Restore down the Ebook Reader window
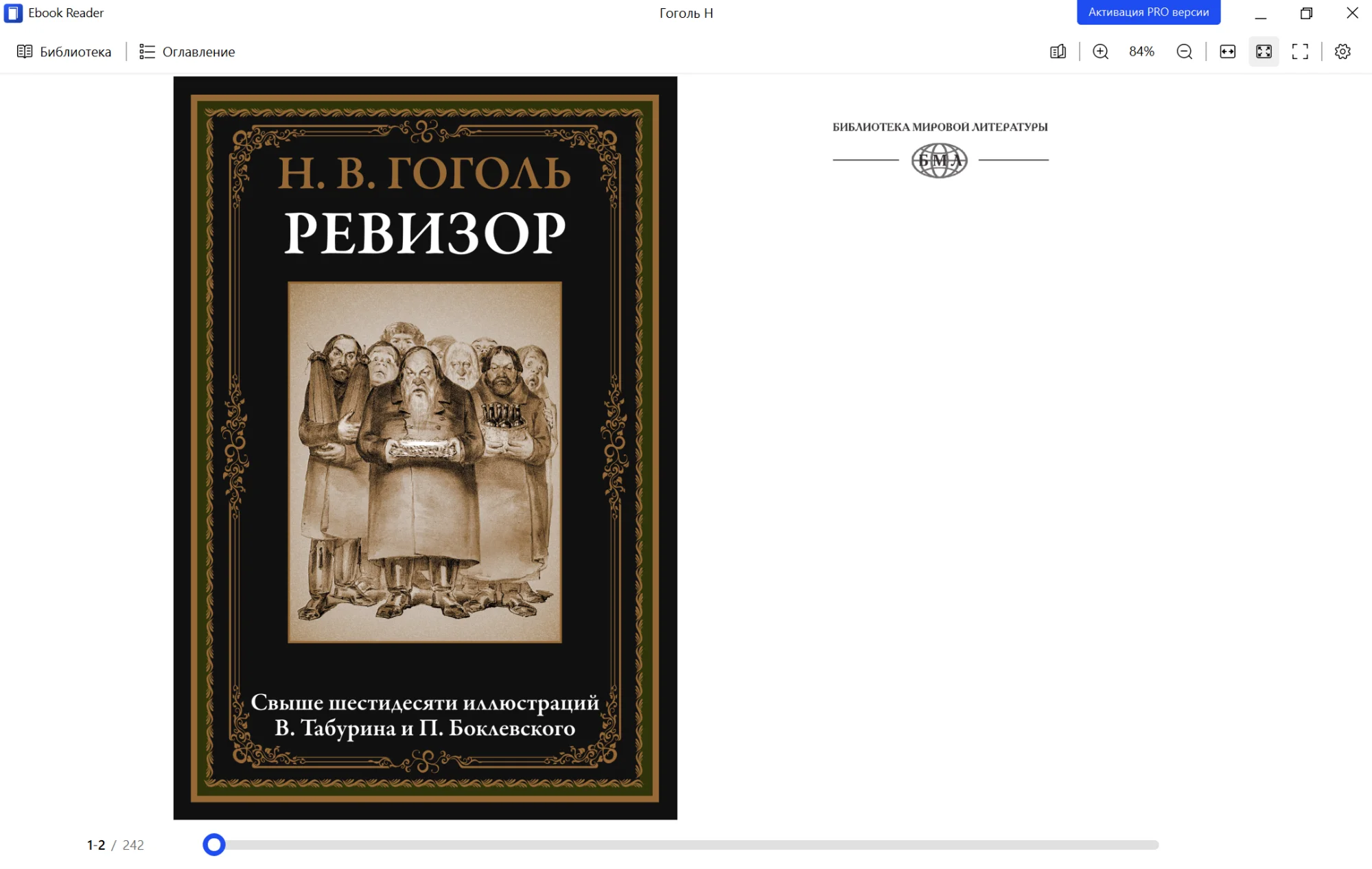 [1306, 13]
